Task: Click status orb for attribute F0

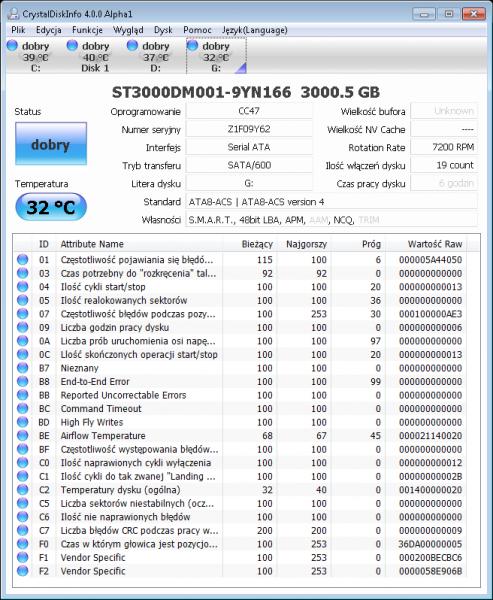Action: pos(23,543)
